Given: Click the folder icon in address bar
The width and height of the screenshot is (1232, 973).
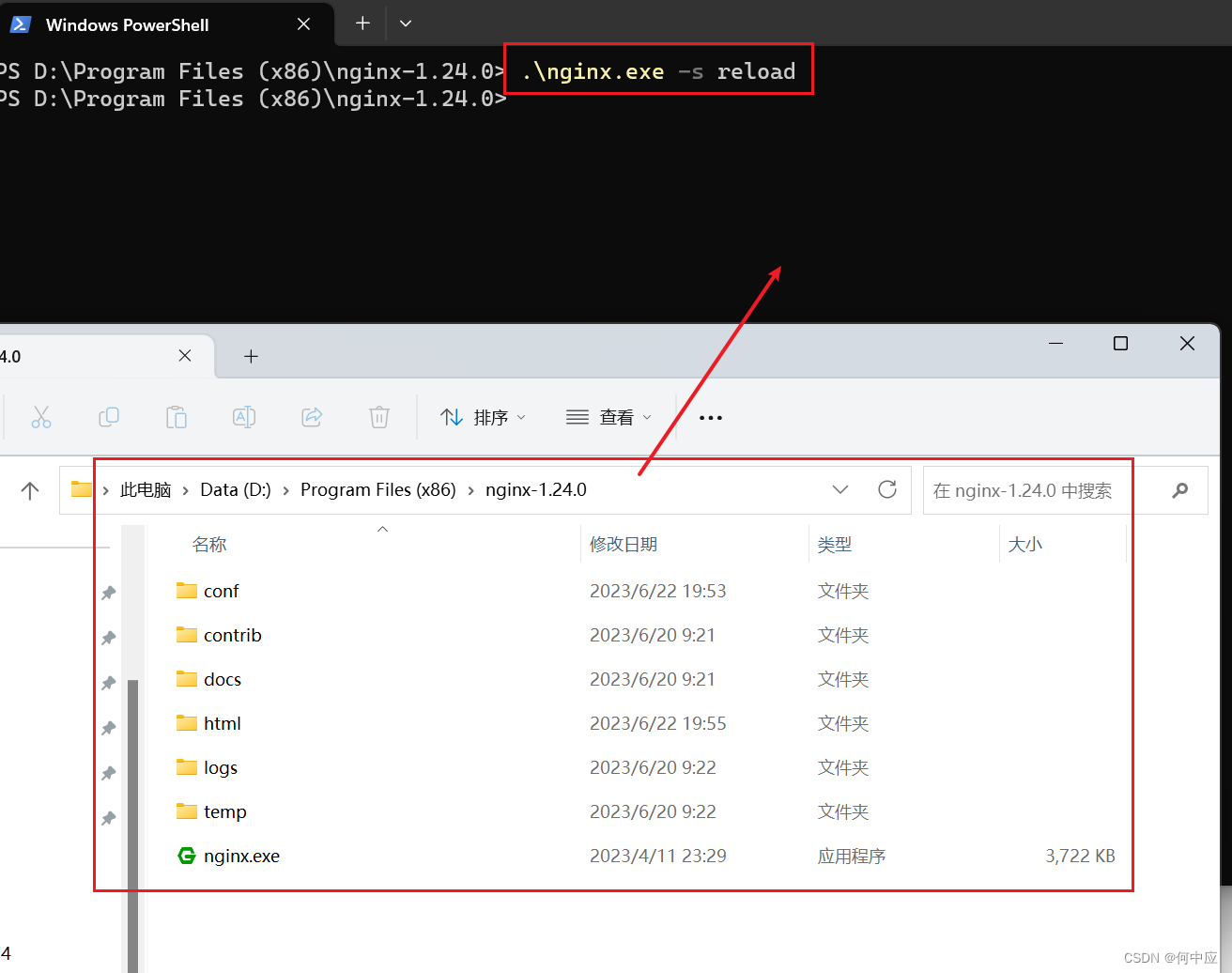Looking at the screenshot, I should [x=82, y=489].
